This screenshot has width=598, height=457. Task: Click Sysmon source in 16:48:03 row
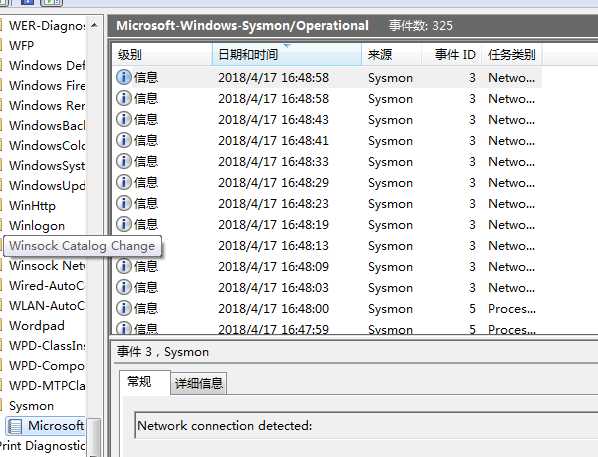click(391, 288)
